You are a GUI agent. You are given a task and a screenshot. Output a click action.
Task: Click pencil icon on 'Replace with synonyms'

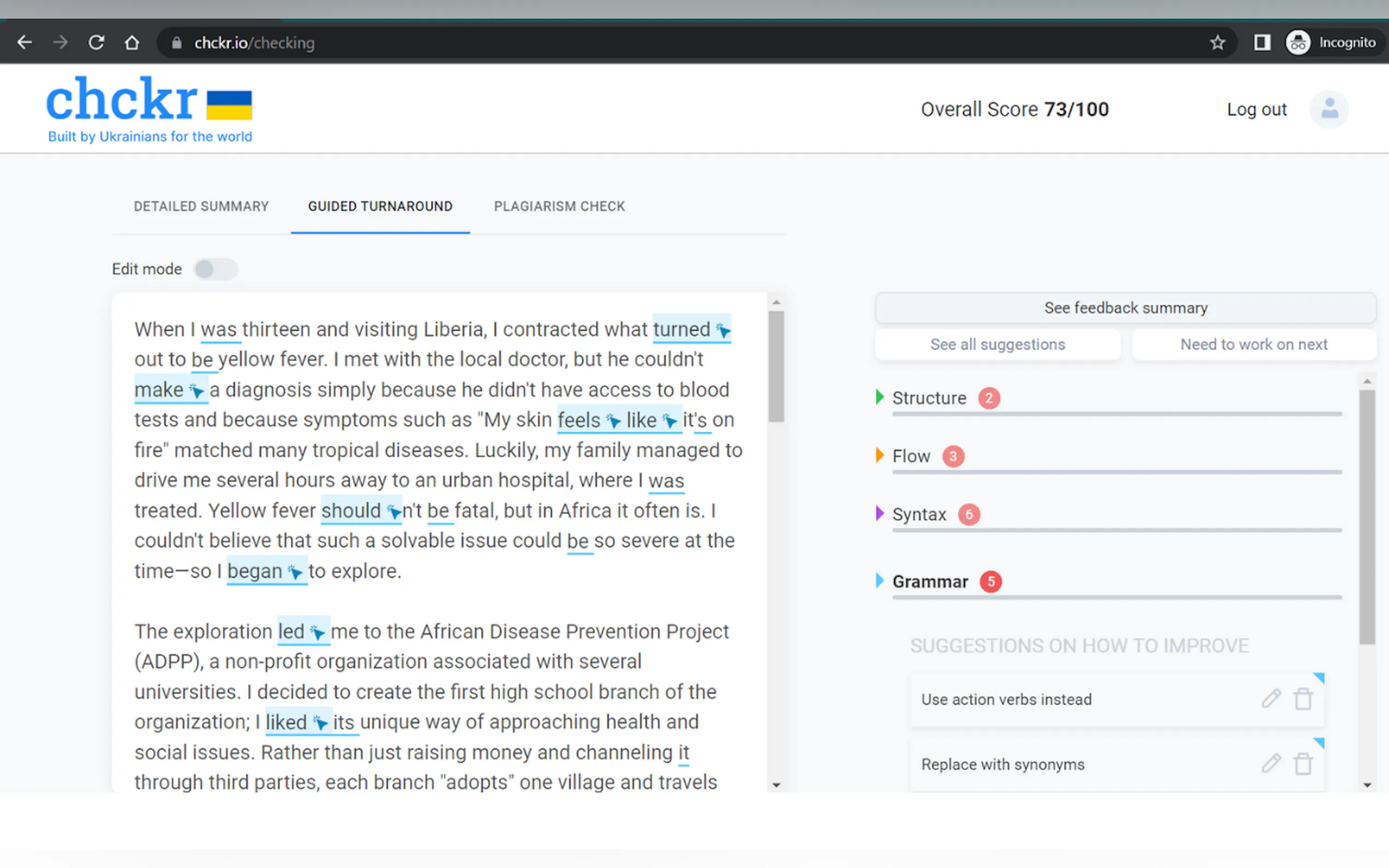pos(1271,764)
